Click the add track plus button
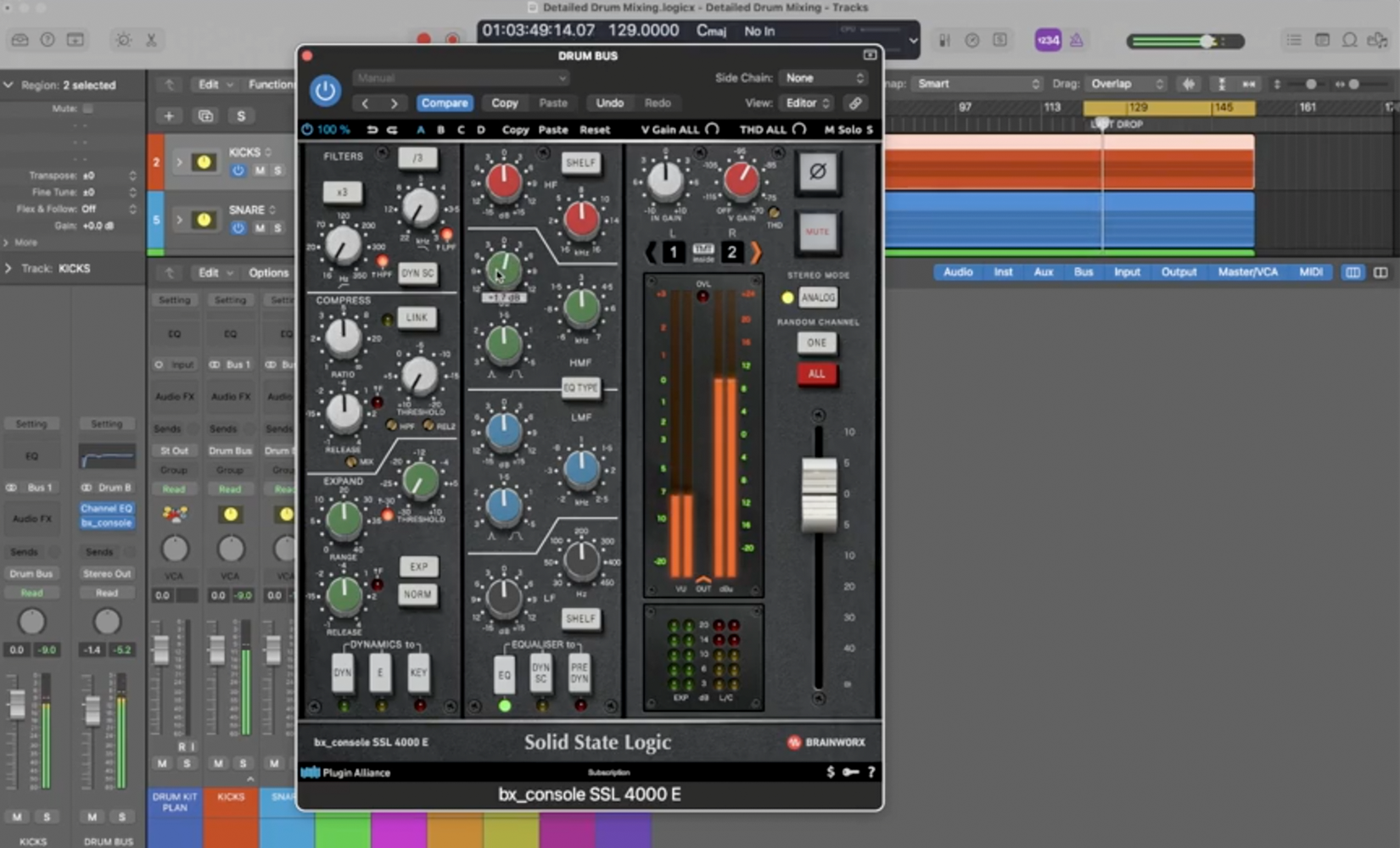Screen dimensions: 1400x848 click(x=168, y=116)
